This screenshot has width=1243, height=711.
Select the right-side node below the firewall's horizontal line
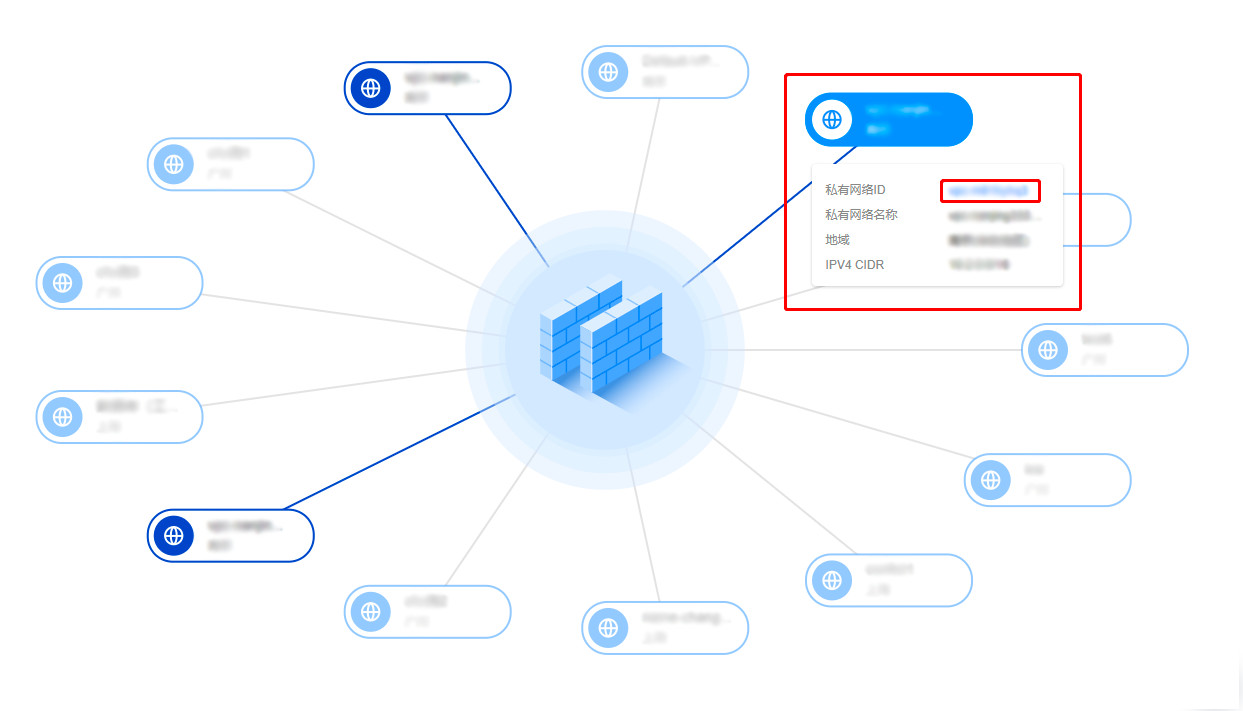(x=1047, y=480)
